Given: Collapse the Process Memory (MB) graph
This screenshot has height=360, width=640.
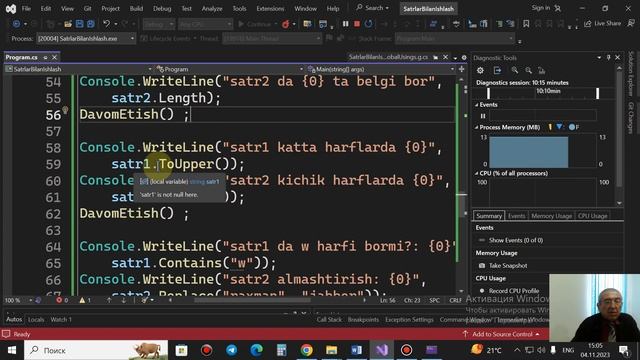Looking at the screenshot, I should pos(476,127).
